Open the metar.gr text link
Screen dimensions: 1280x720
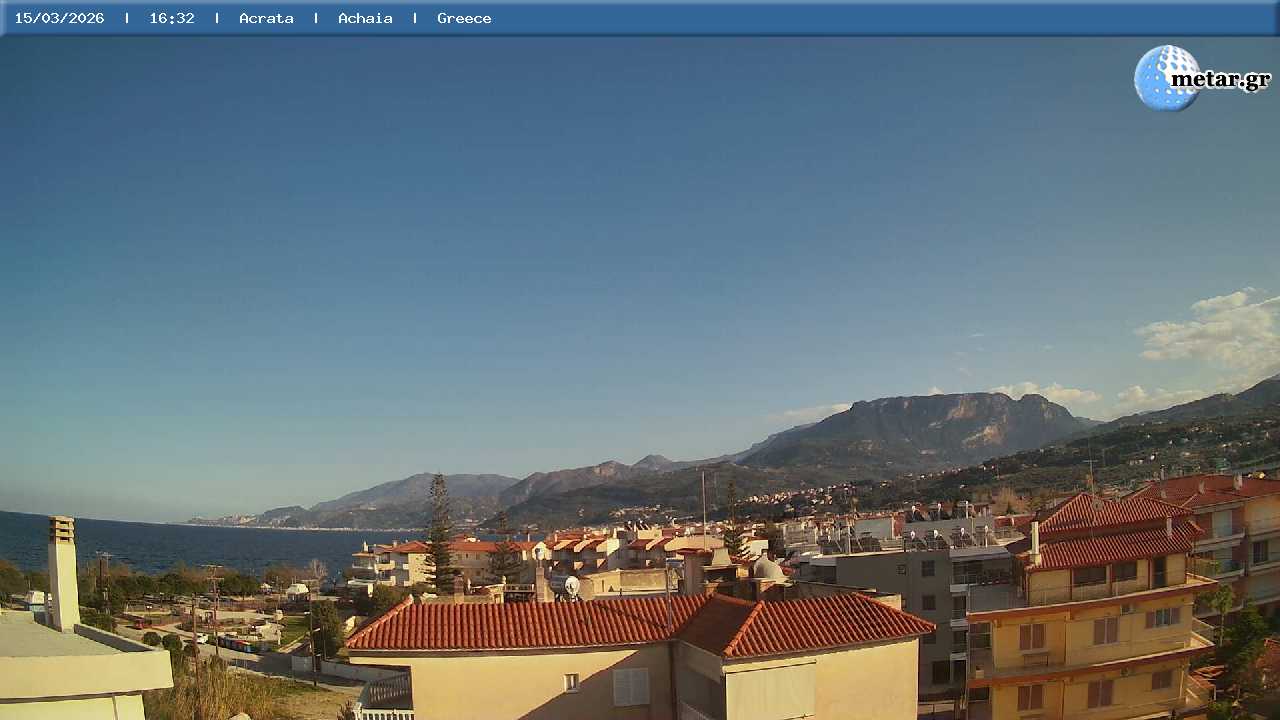pyautogui.click(x=1220, y=80)
